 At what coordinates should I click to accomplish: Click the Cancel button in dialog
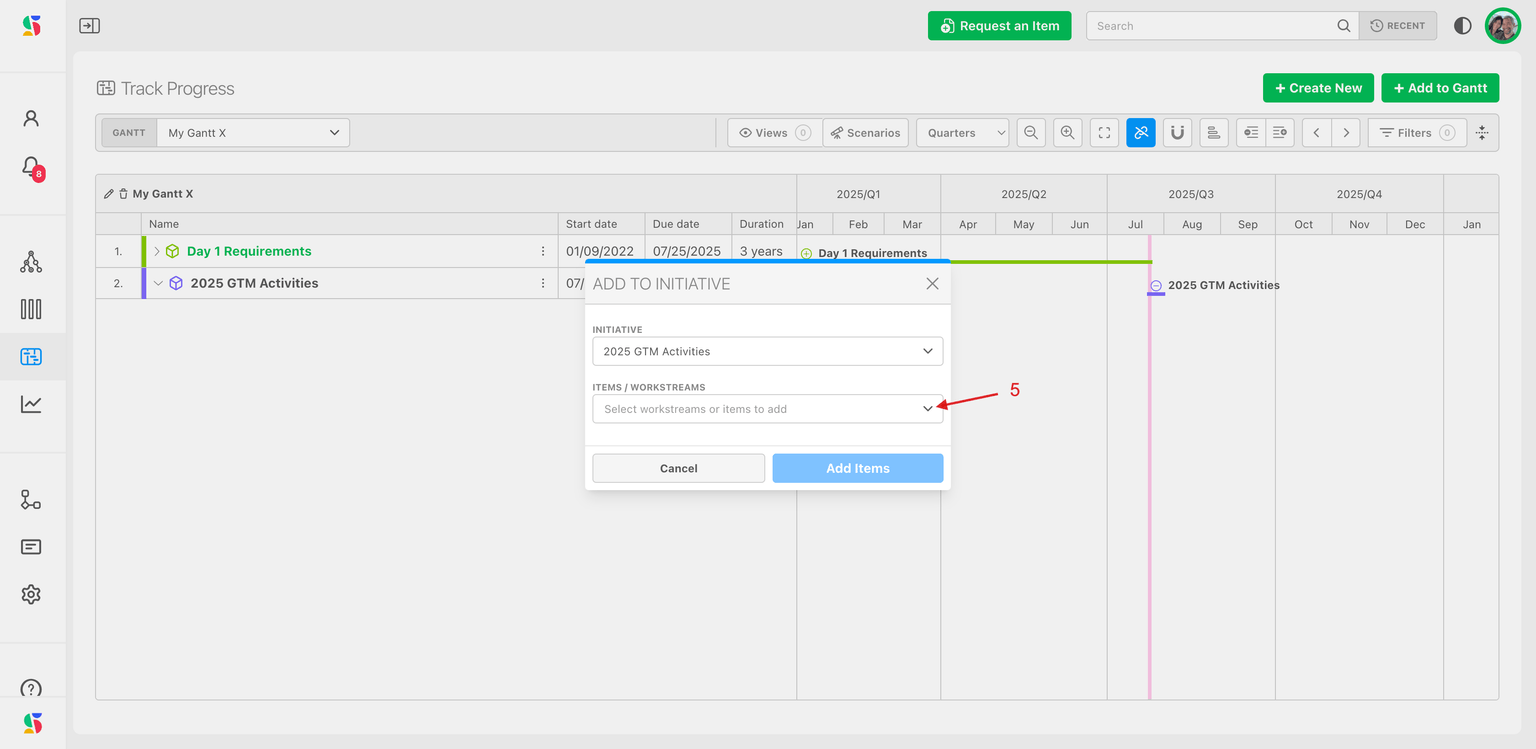[678, 468]
